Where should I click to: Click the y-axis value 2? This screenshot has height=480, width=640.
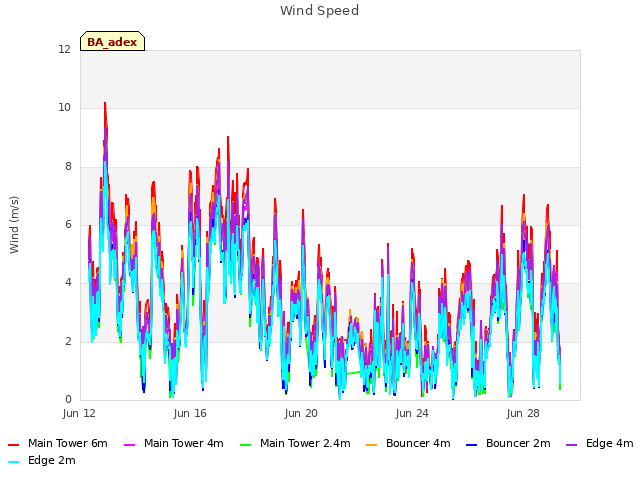tap(68, 341)
